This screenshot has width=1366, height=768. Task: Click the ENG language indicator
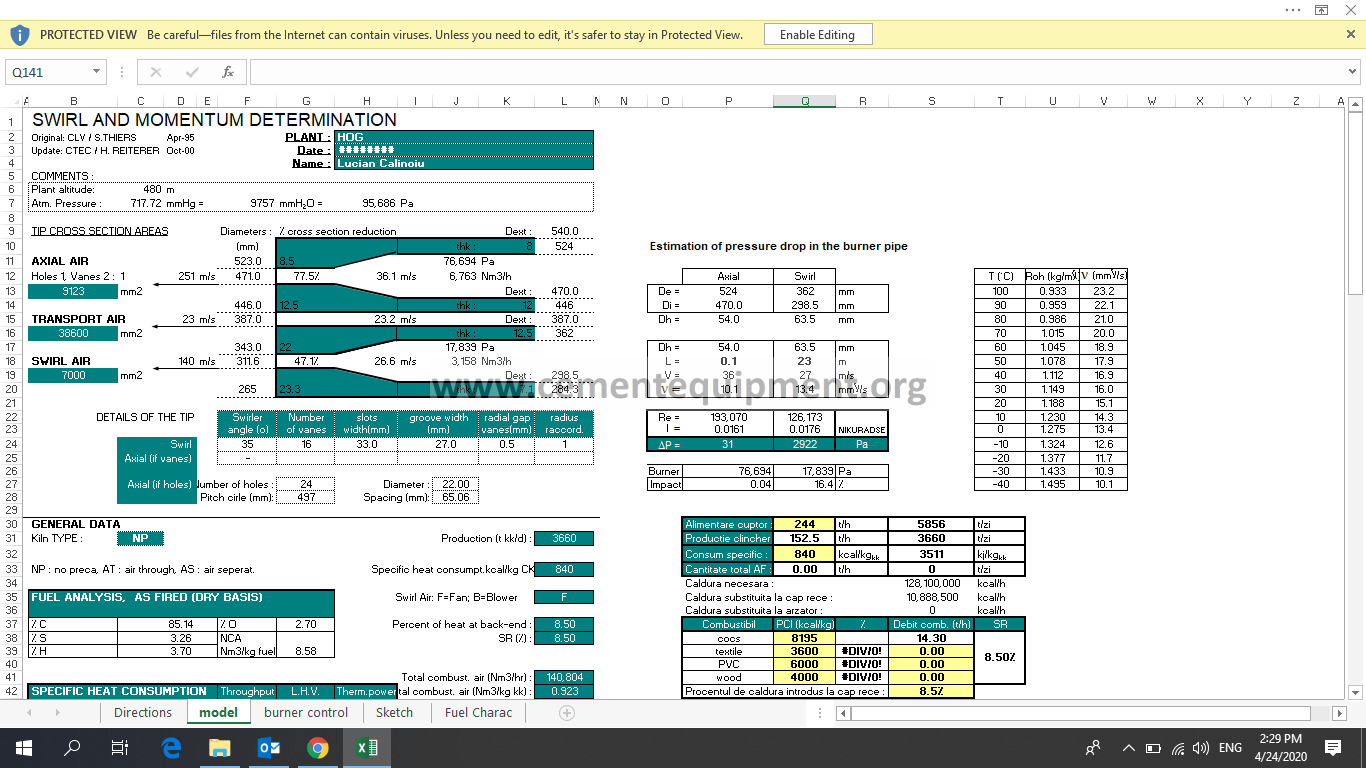[x=1230, y=747]
